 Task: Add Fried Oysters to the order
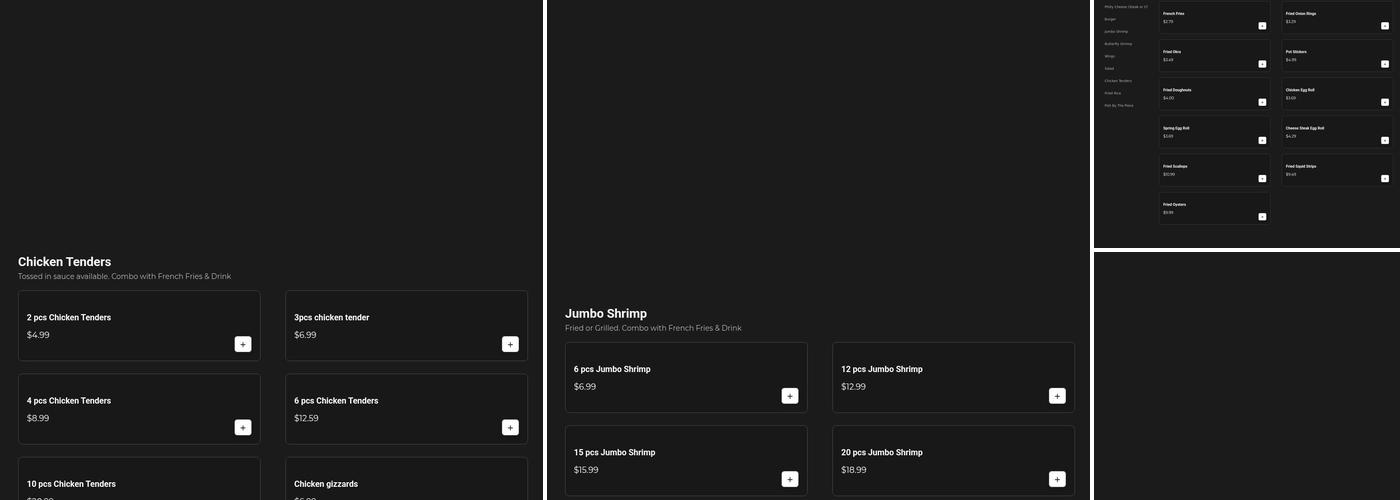click(x=1262, y=217)
